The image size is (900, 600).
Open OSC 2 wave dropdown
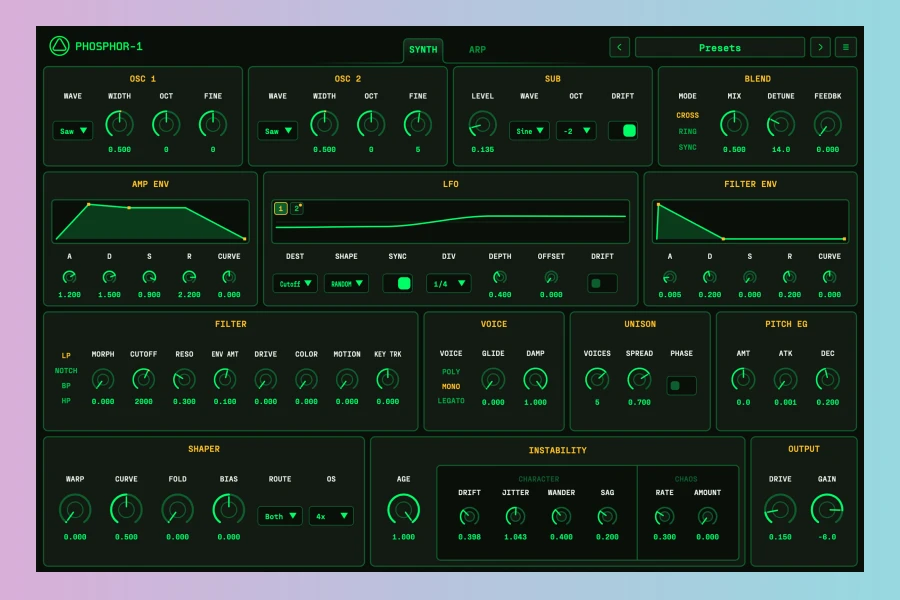point(278,131)
